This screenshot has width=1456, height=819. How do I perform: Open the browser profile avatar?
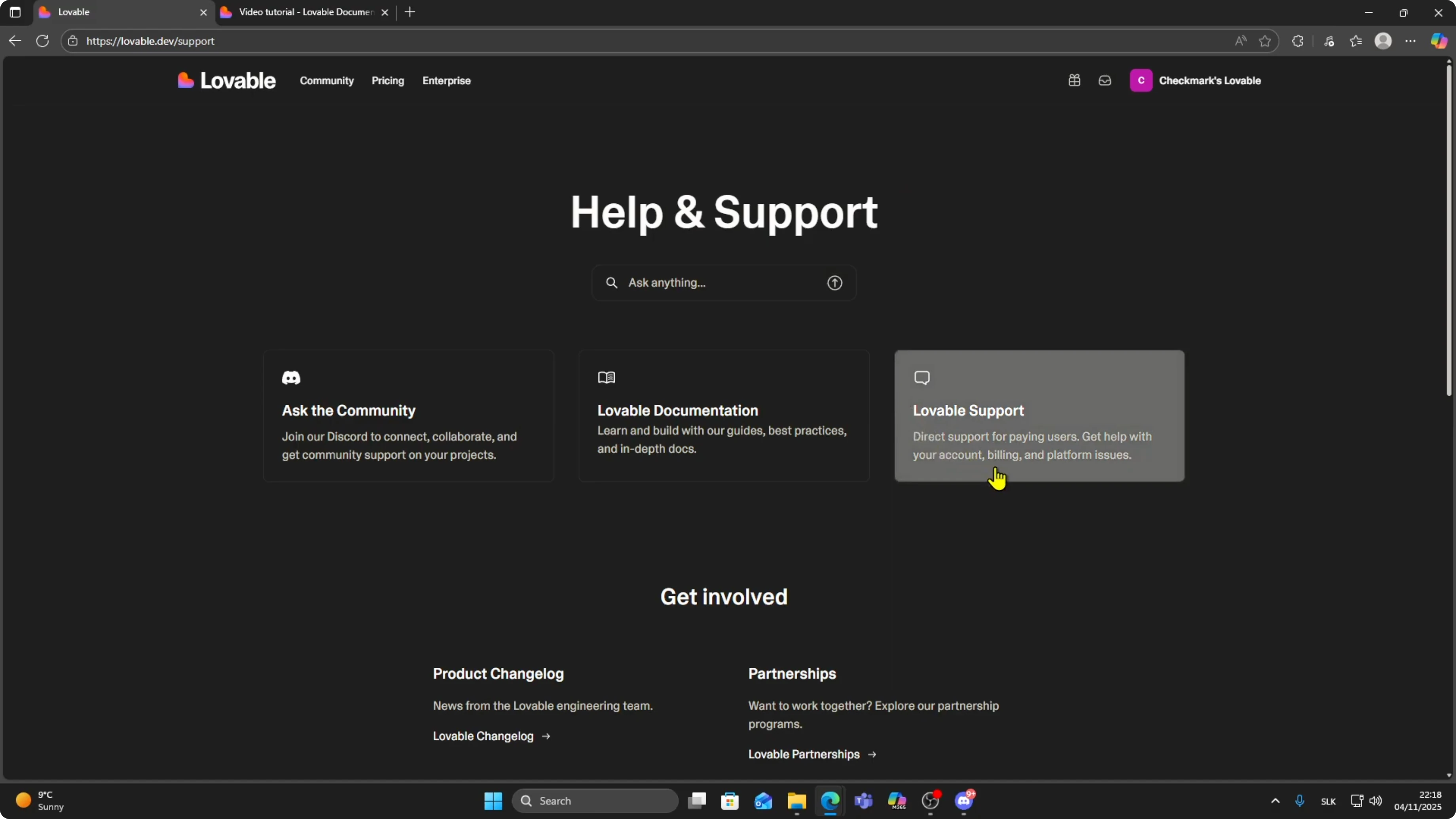pos(1383,41)
